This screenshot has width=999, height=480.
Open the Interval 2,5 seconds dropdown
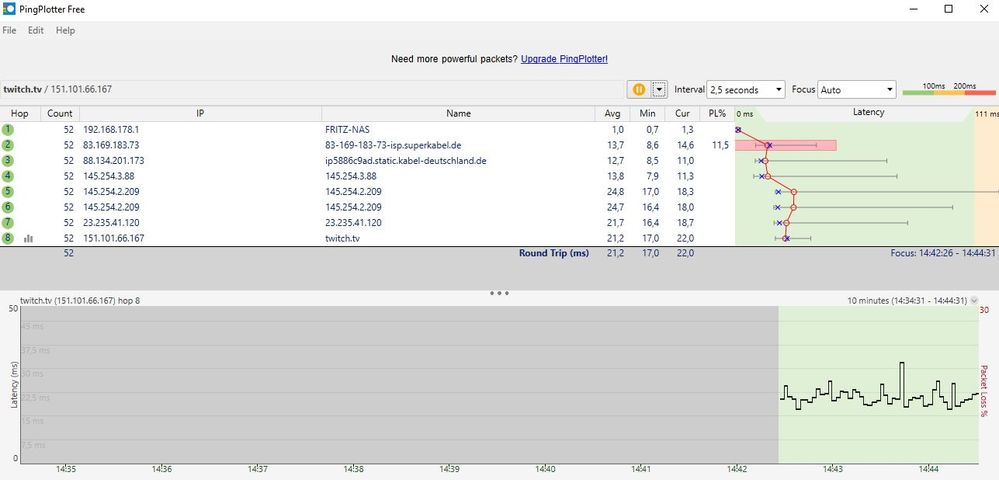746,90
